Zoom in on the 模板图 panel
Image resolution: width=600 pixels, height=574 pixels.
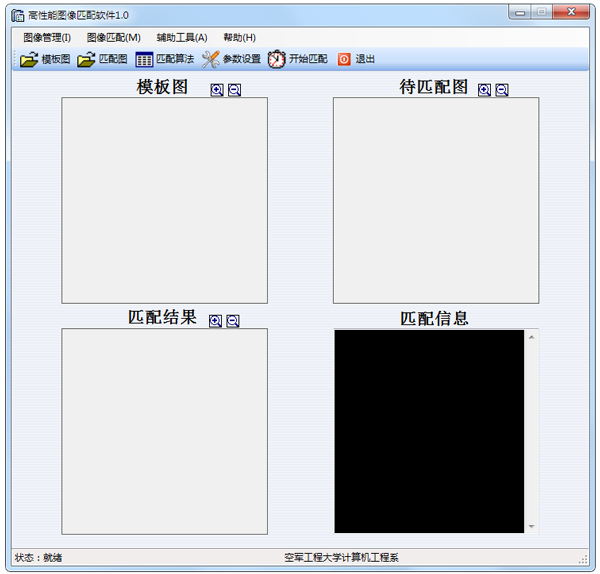click(x=217, y=90)
